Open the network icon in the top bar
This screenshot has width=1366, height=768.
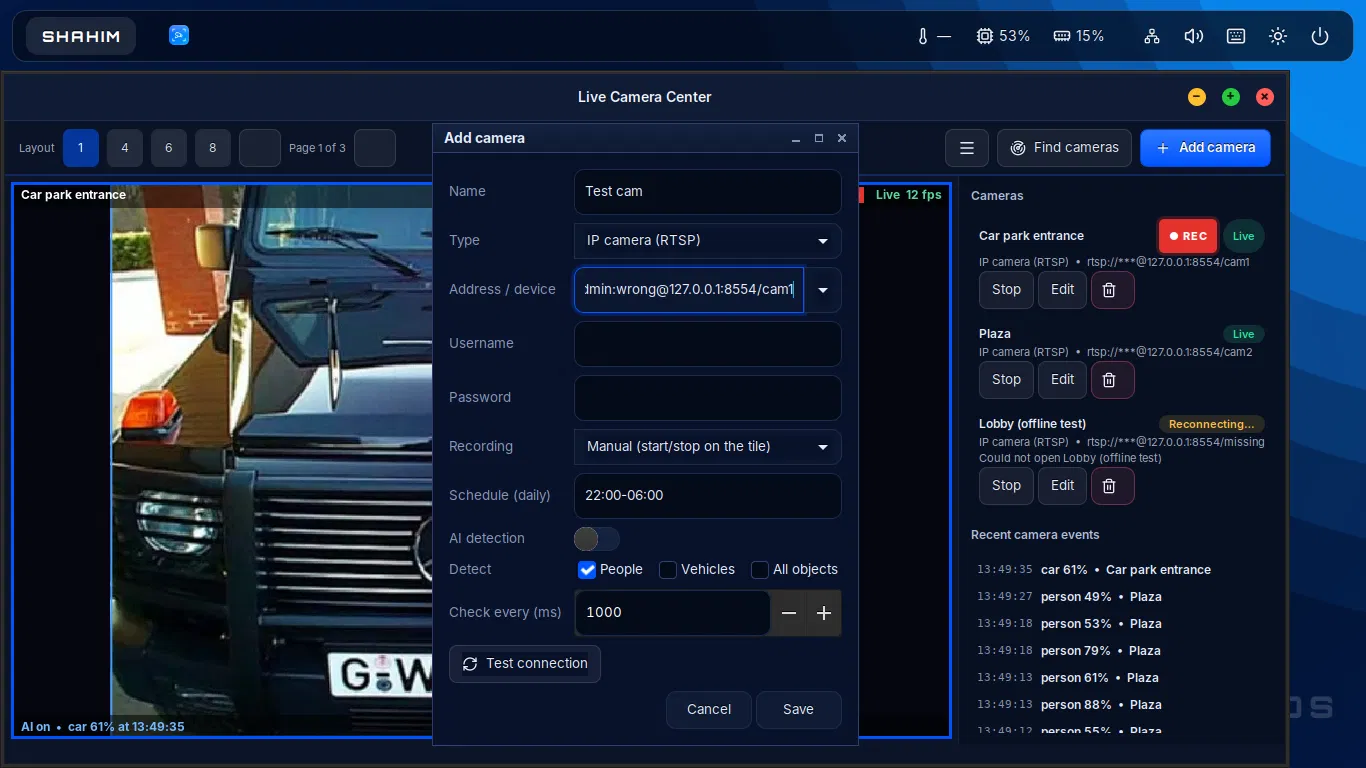coord(1152,36)
